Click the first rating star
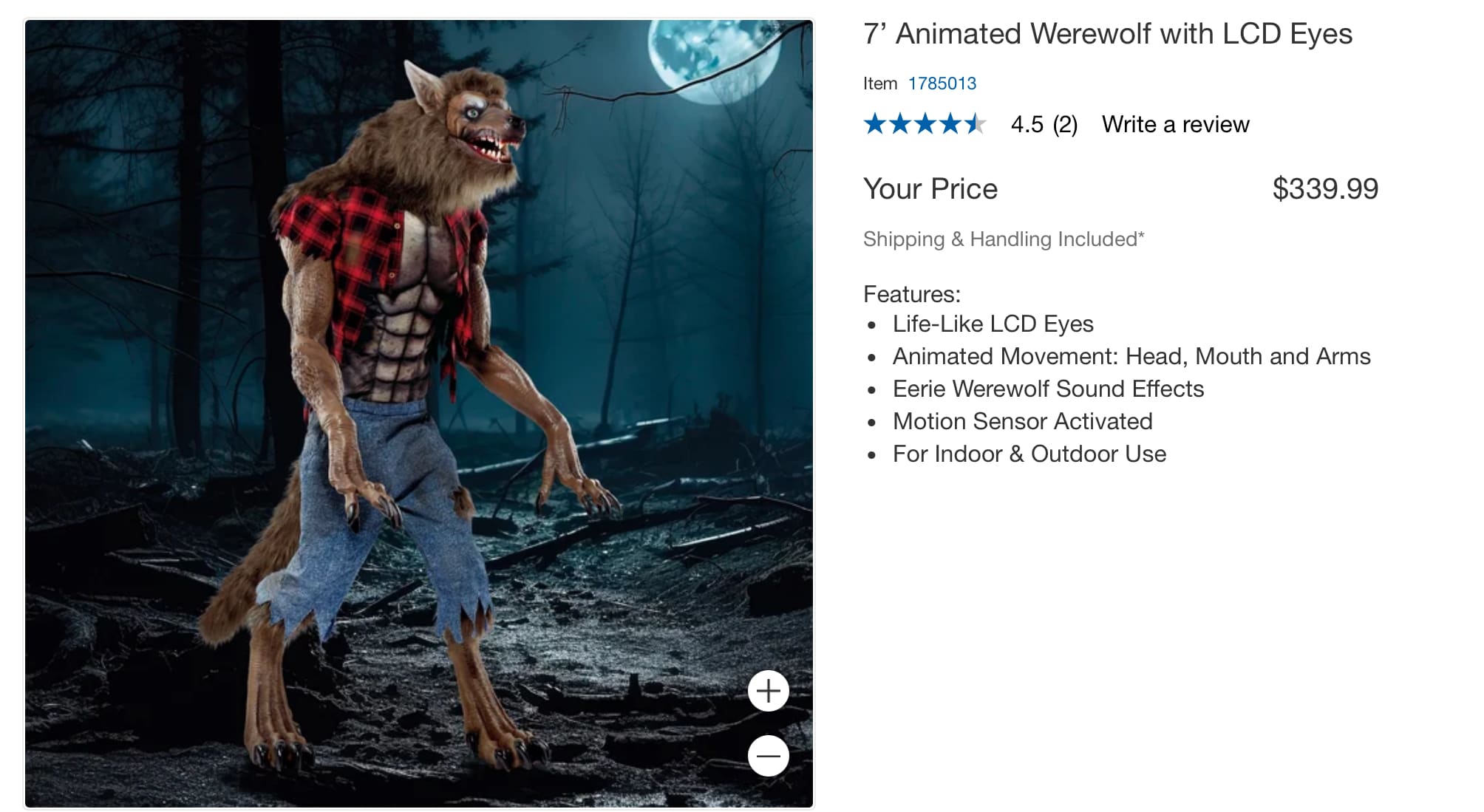Viewport: 1484px width, 812px height. tap(875, 124)
